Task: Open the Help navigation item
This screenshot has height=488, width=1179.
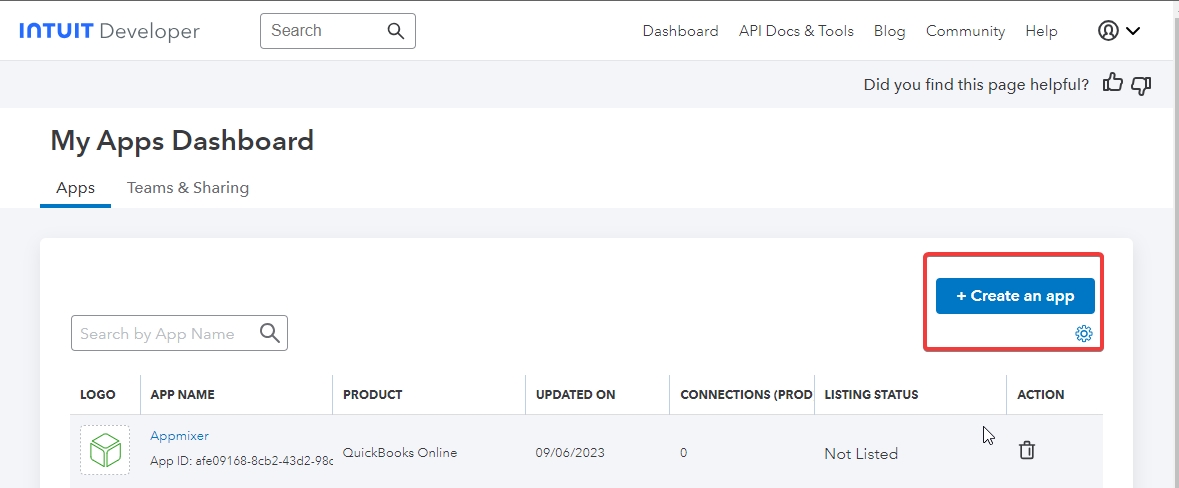Action: (x=1041, y=31)
